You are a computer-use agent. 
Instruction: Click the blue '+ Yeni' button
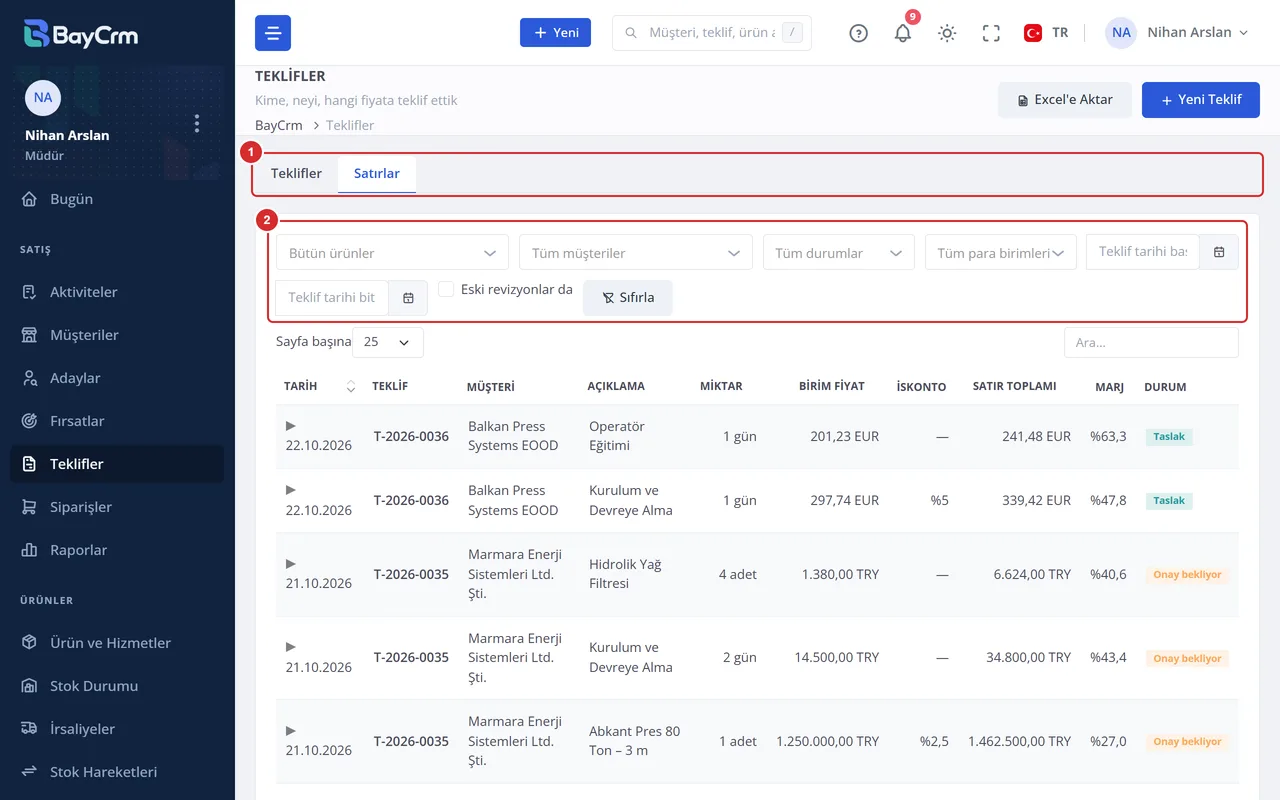(x=555, y=33)
